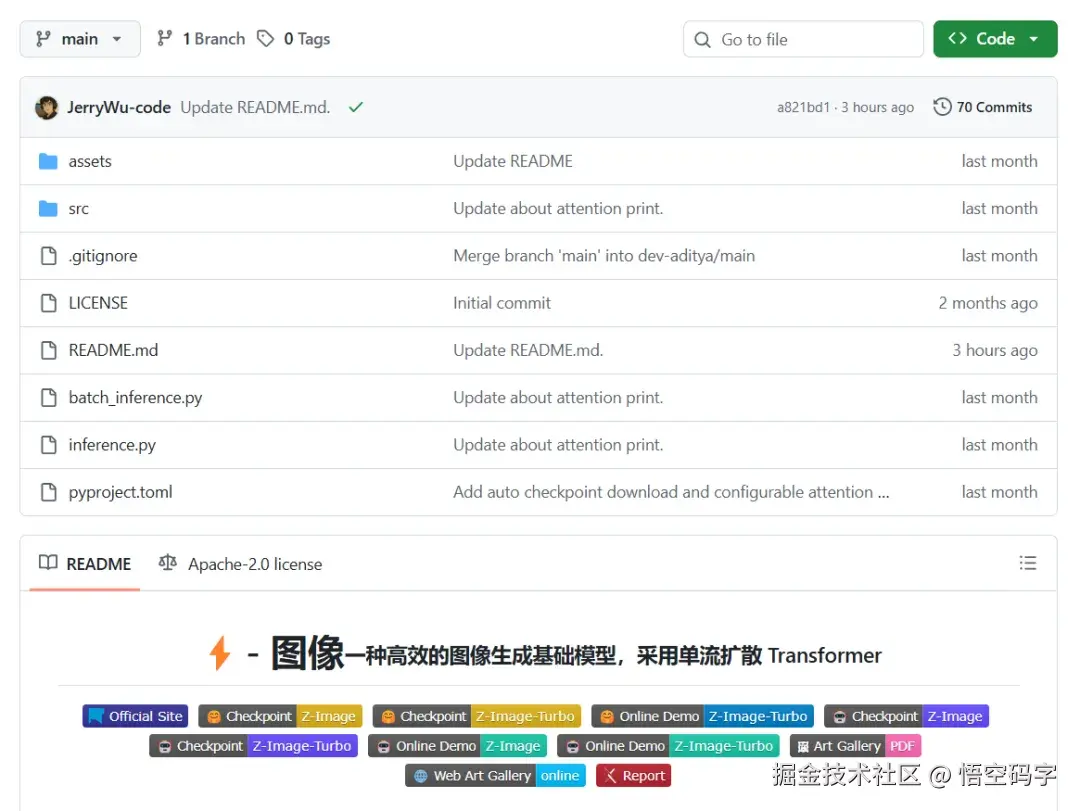
Task: Click the file icon beside README.md
Action: pos(48,350)
